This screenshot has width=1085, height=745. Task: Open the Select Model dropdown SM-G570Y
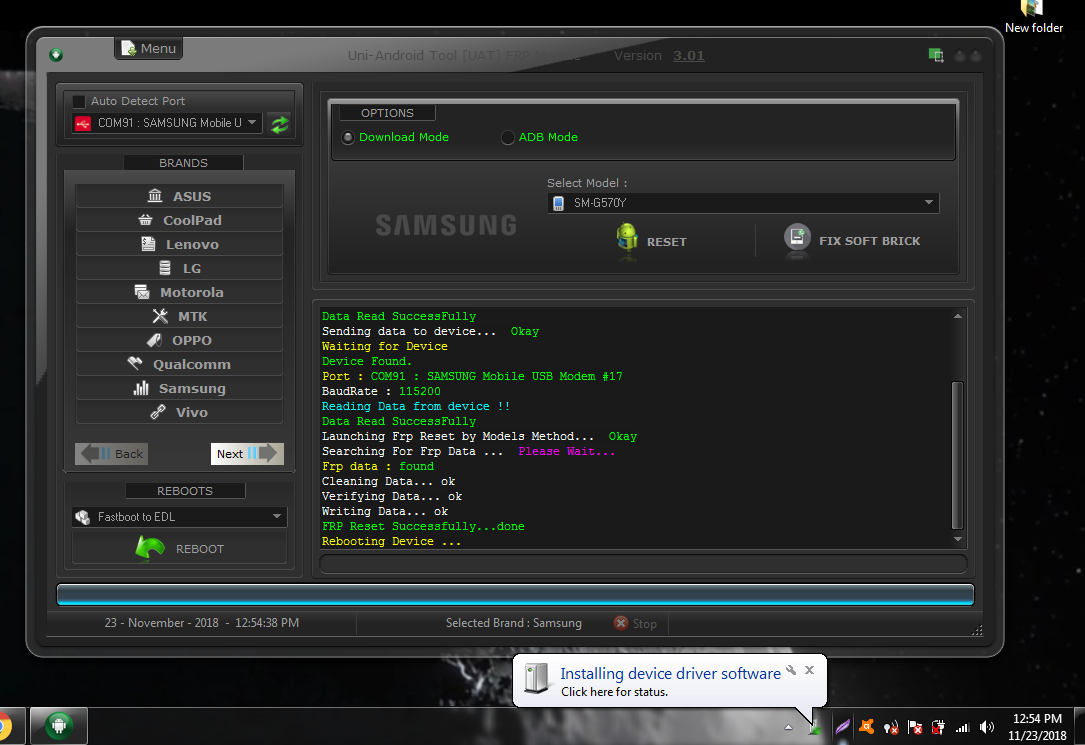pyautogui.click(x=743, y=203)
